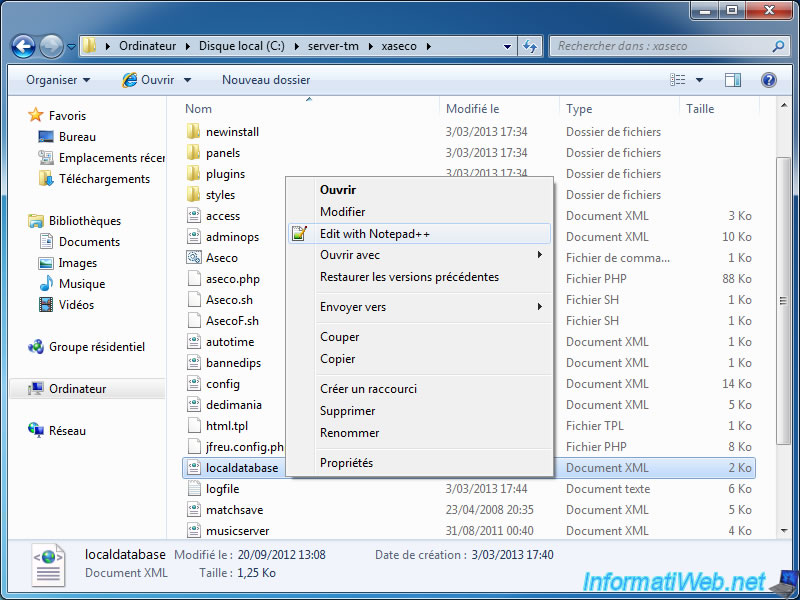Open the Organiser dropdown menu
Screen dimensions: 800x600
pyautogui.click(x=58, y=80)
